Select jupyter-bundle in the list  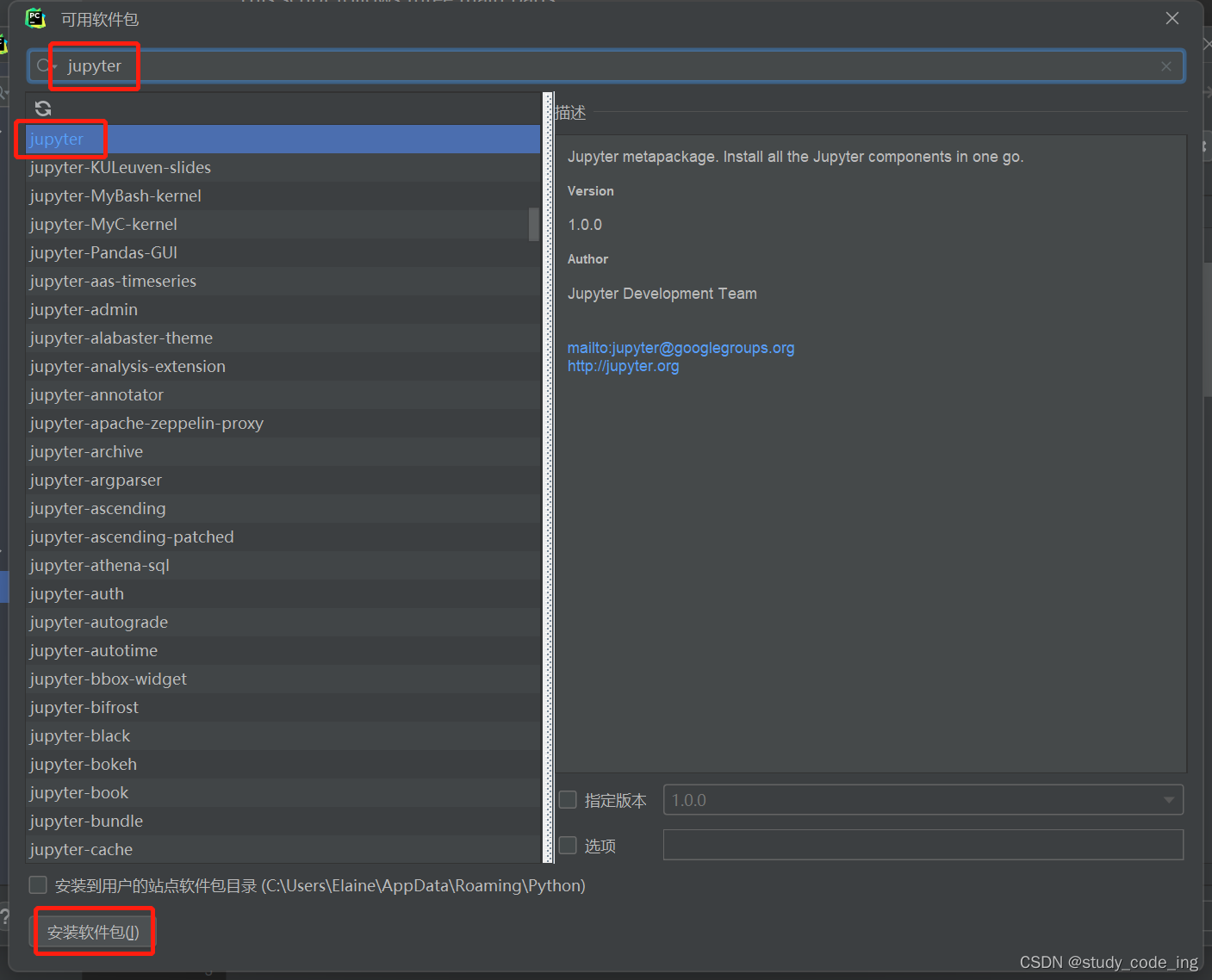283,821
